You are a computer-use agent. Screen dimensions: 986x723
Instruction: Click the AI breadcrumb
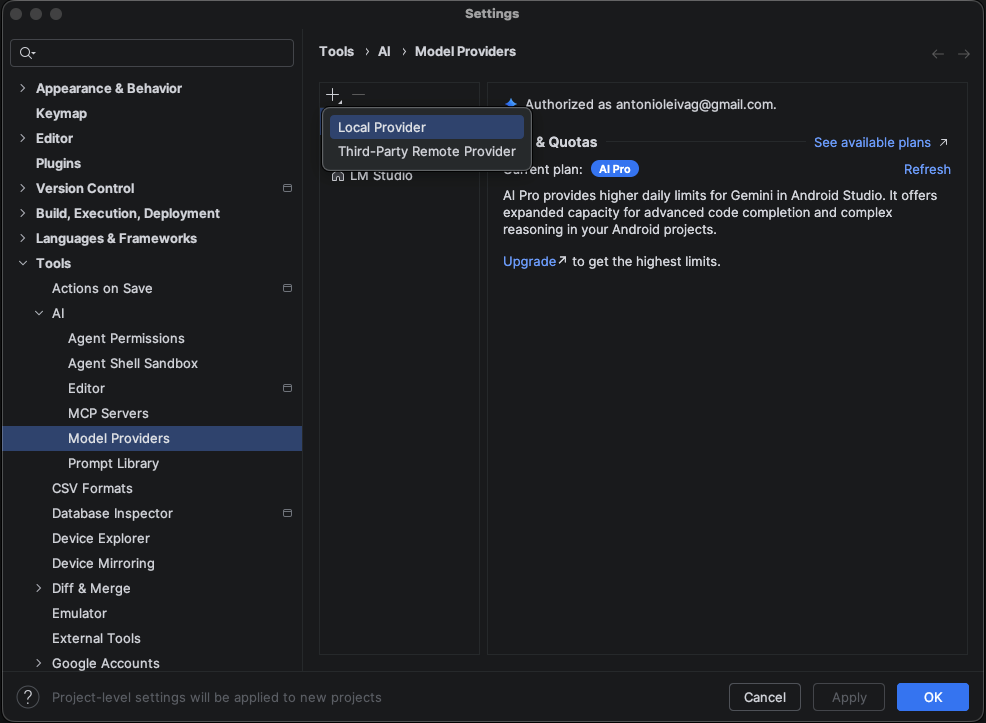coord(384,52)
